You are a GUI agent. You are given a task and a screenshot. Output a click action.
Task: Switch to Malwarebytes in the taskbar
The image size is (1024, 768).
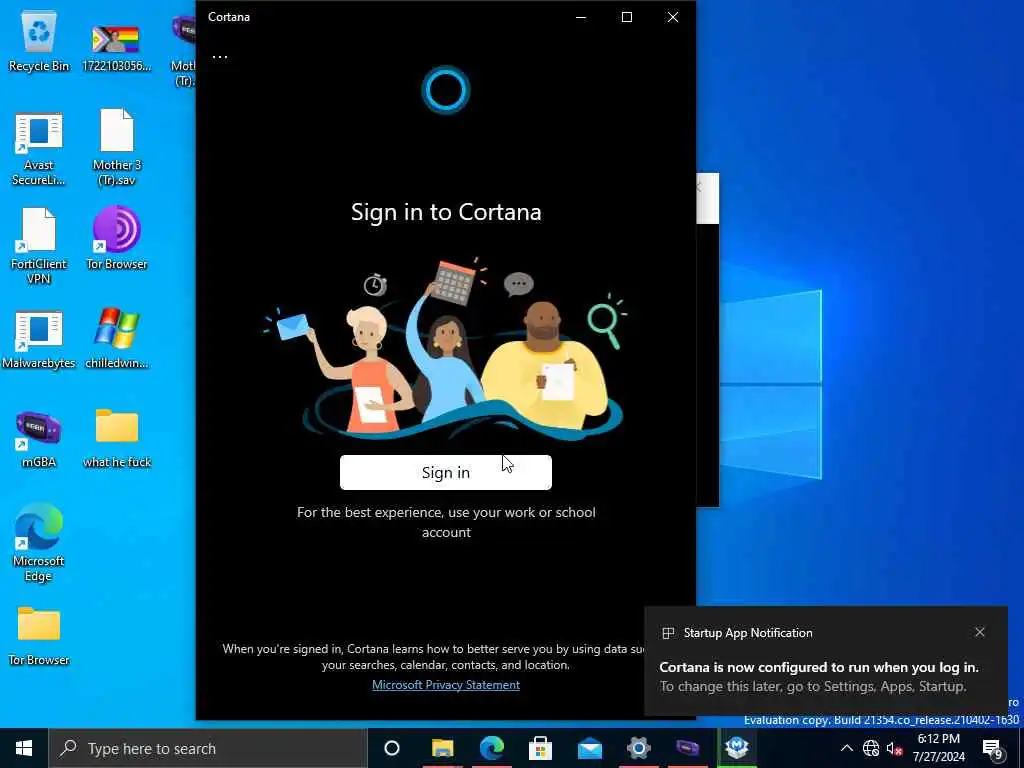click(737, 748)
